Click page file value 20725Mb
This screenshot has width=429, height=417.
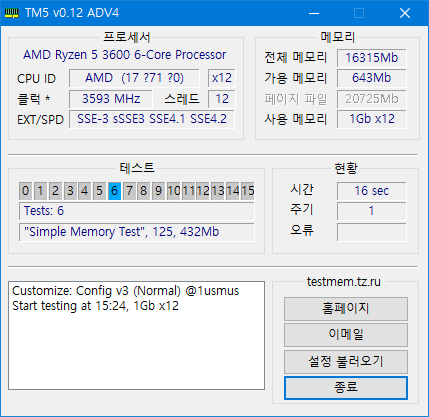pyautogui.click(x=372, y=99)
